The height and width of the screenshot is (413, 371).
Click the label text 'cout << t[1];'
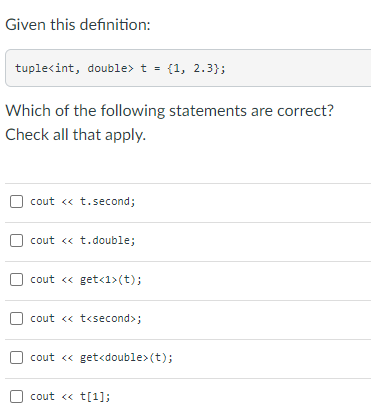click(x=70, y=396)
